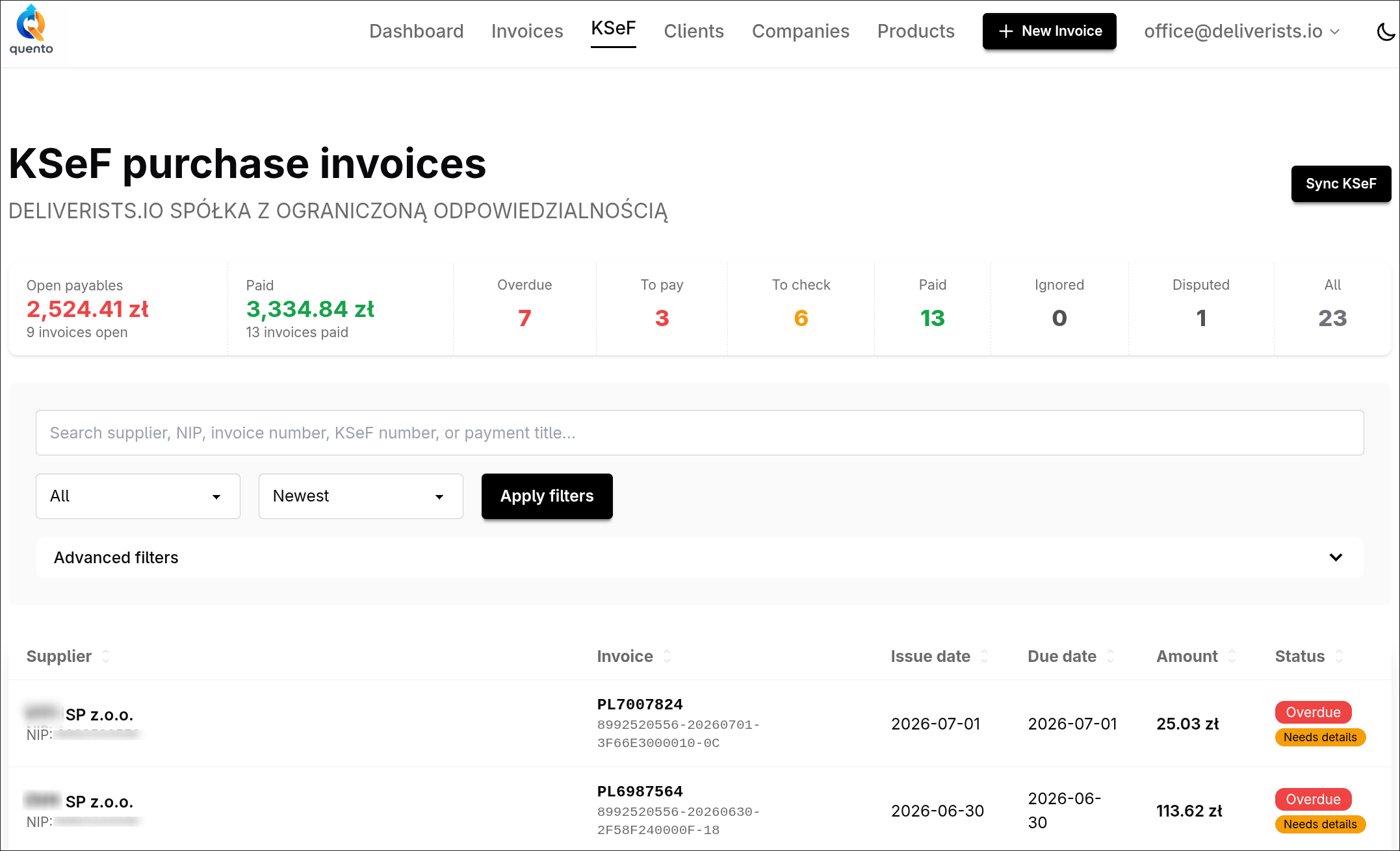
Task: Click the supplier search input field
Action: pyautogui.click(x=699, y=433)
